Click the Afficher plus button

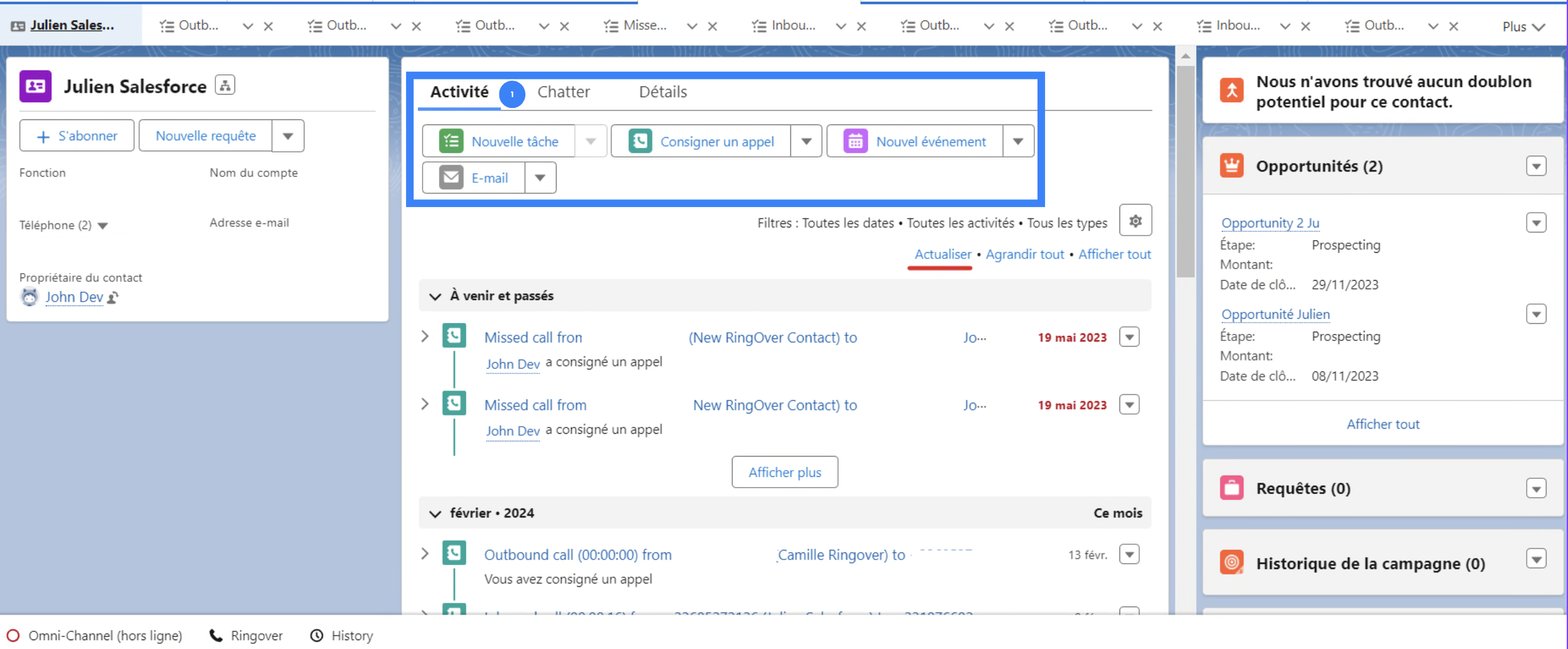[784, 472]
